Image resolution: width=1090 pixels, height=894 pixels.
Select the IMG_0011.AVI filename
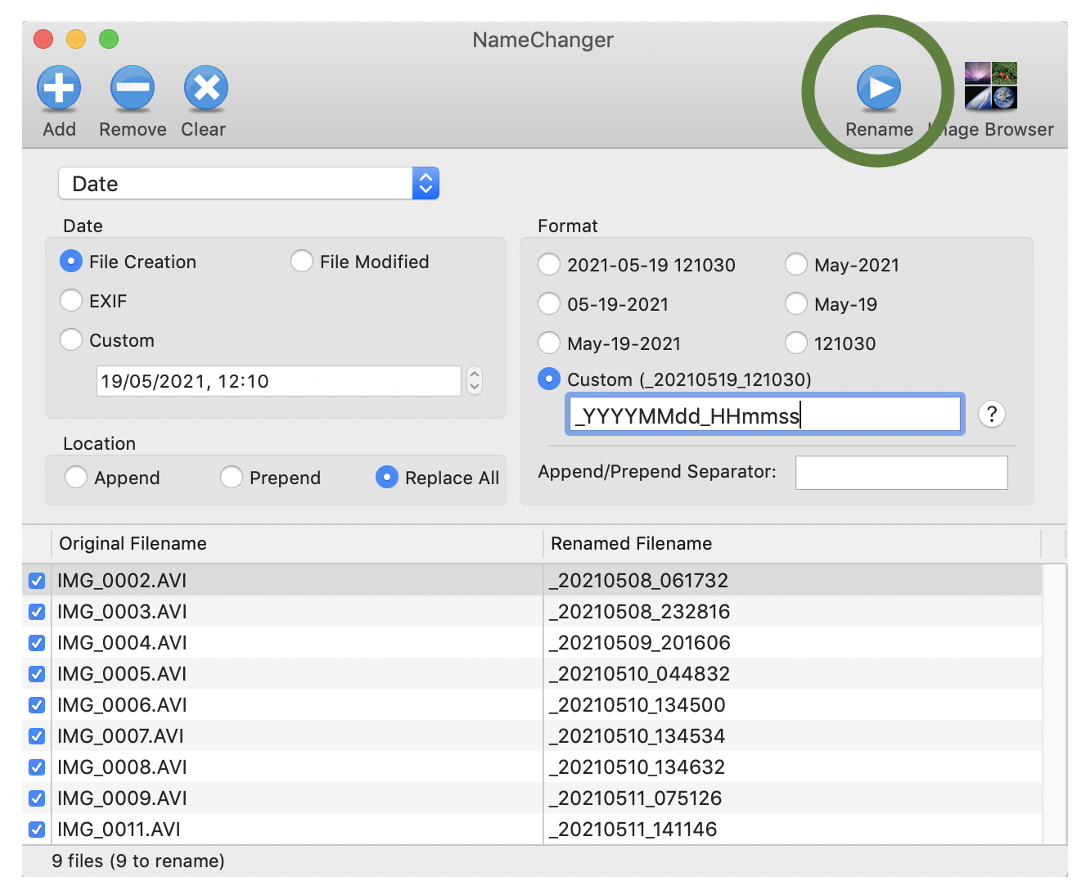[x=118, y=829]
